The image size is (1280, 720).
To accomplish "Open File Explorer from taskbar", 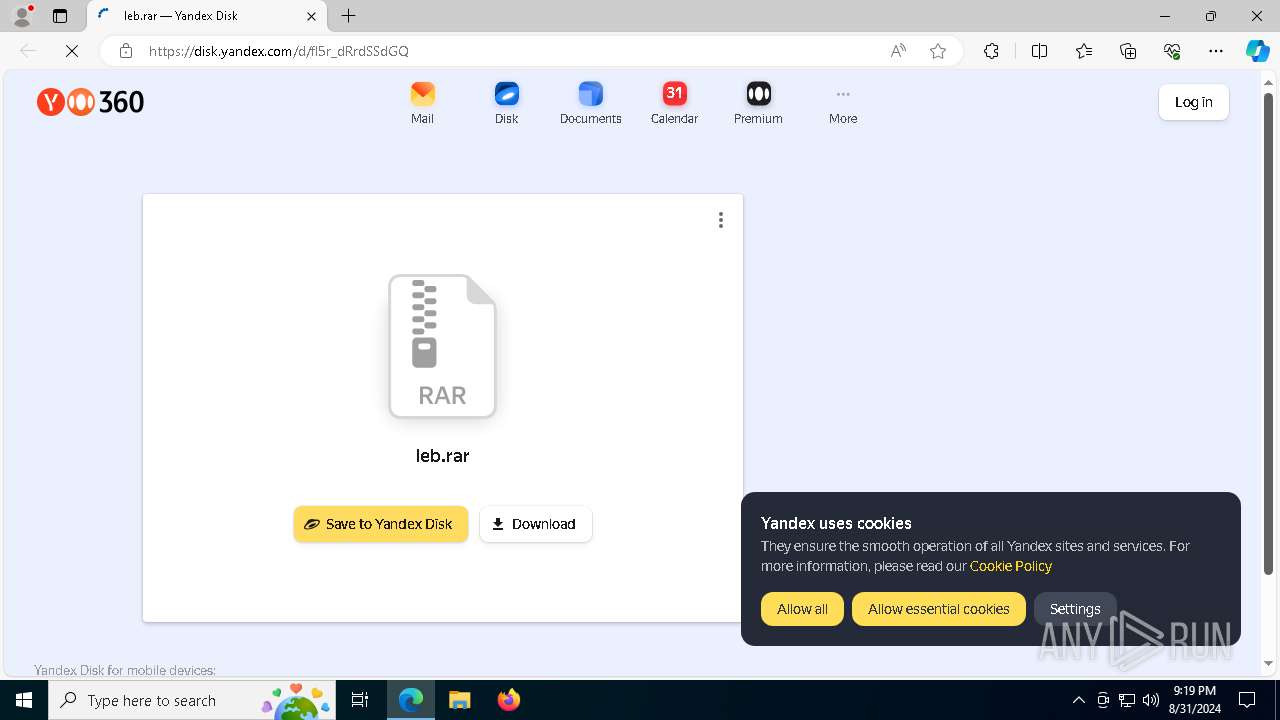I will click(x=459, y=700).
